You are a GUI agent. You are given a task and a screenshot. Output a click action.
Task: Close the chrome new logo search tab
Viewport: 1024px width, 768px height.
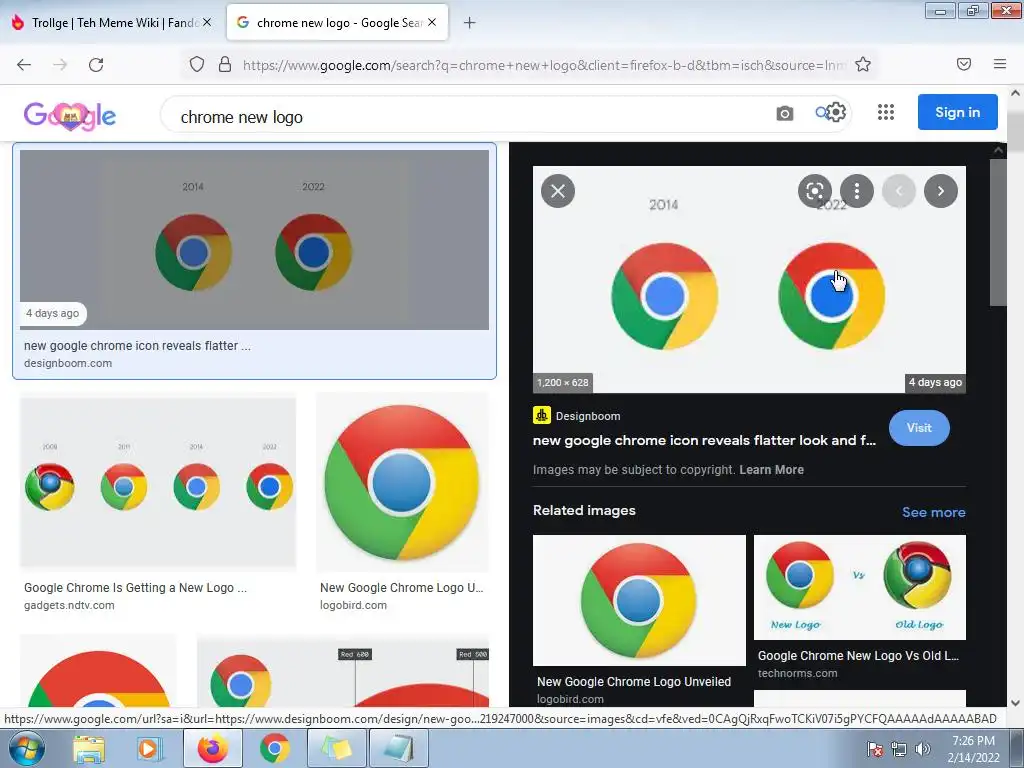(432, 22)
